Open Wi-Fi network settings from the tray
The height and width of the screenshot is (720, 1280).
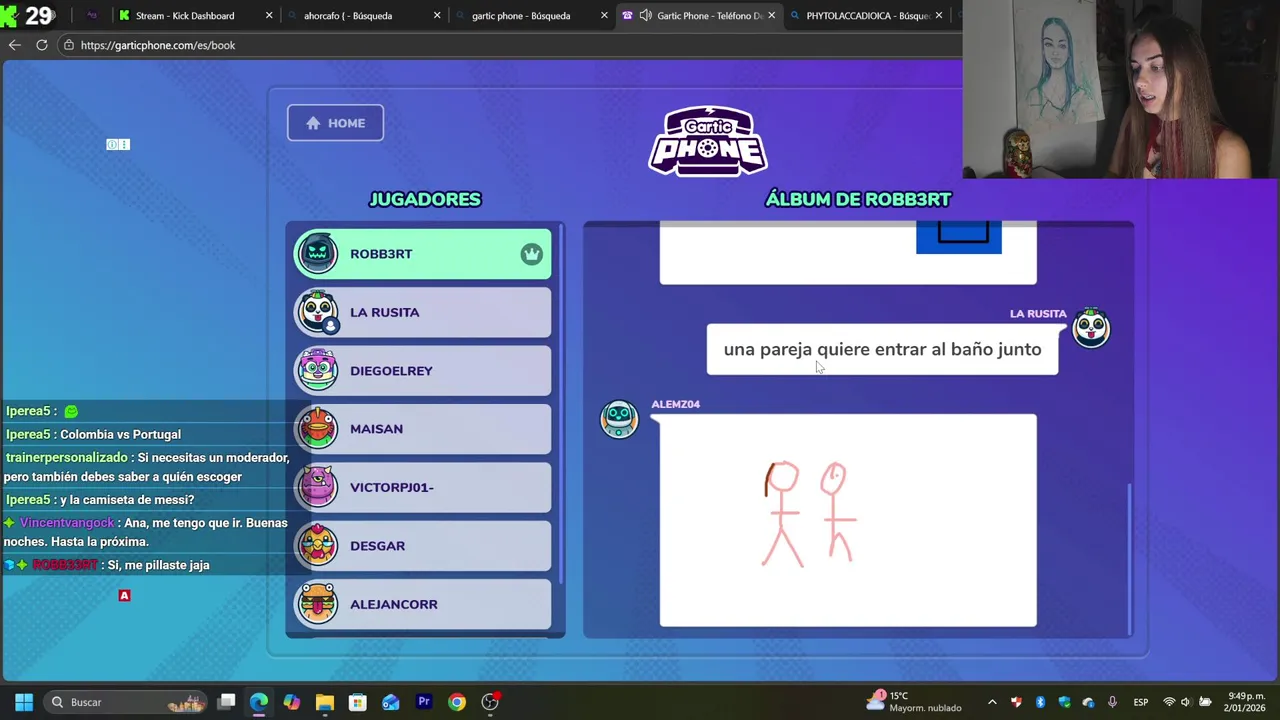(1168, 702)
